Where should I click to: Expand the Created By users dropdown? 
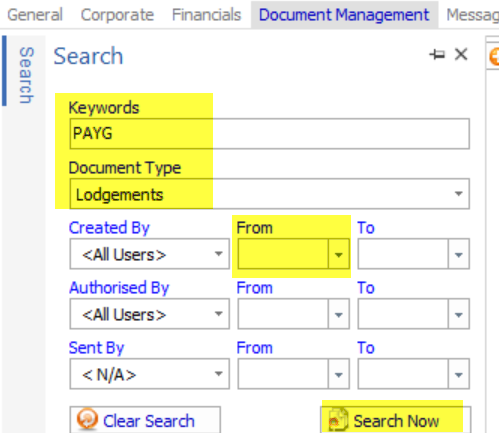(219, 254)
